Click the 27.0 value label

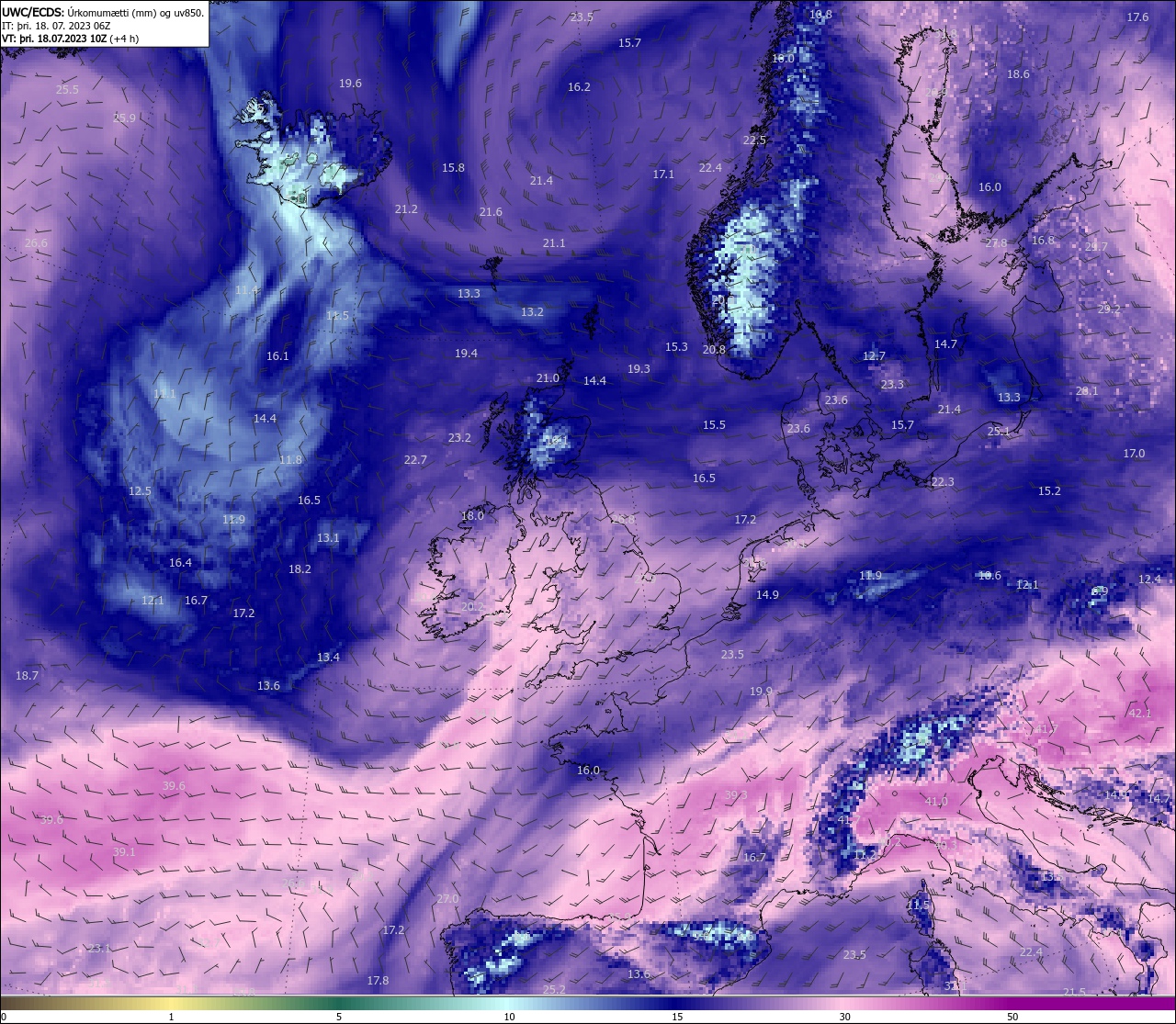tap(447, 899)
